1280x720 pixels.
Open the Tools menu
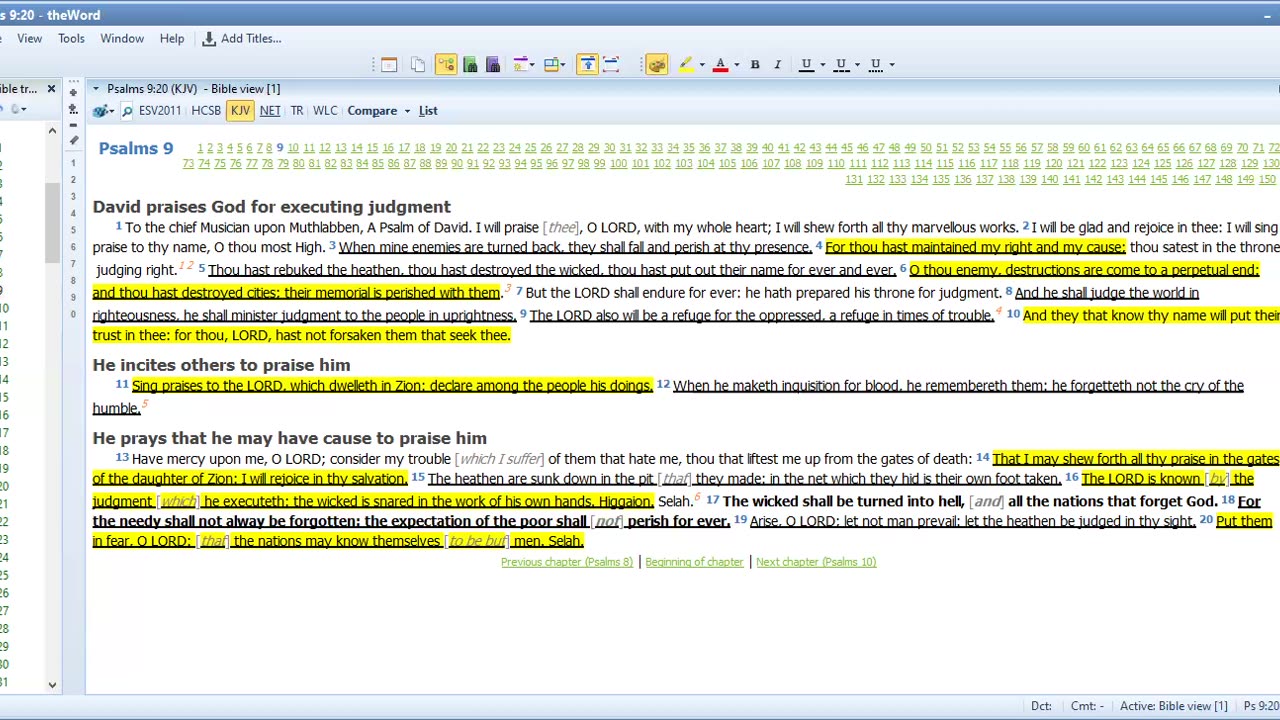[x=71, y=38]
